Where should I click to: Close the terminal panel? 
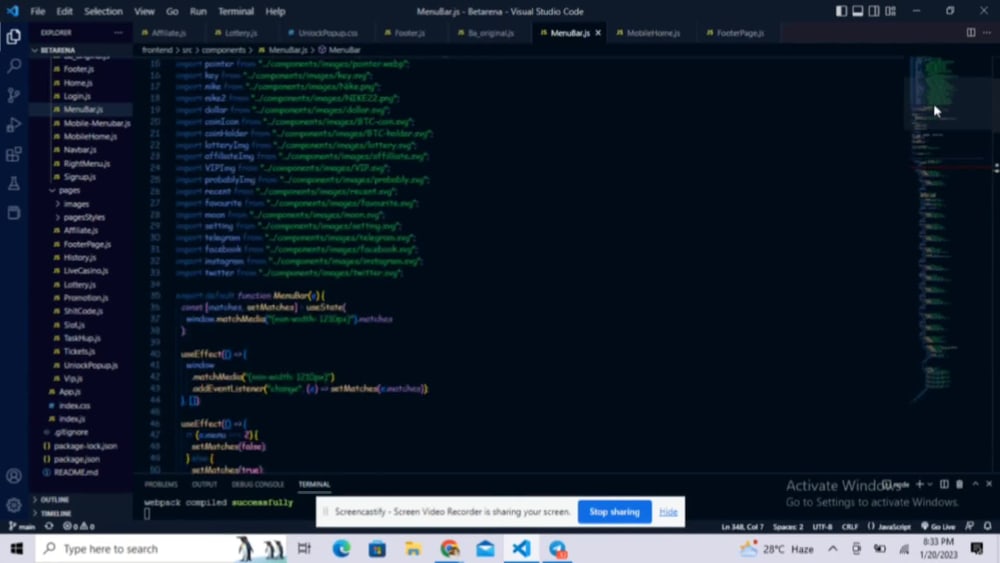tap(989, 484)
